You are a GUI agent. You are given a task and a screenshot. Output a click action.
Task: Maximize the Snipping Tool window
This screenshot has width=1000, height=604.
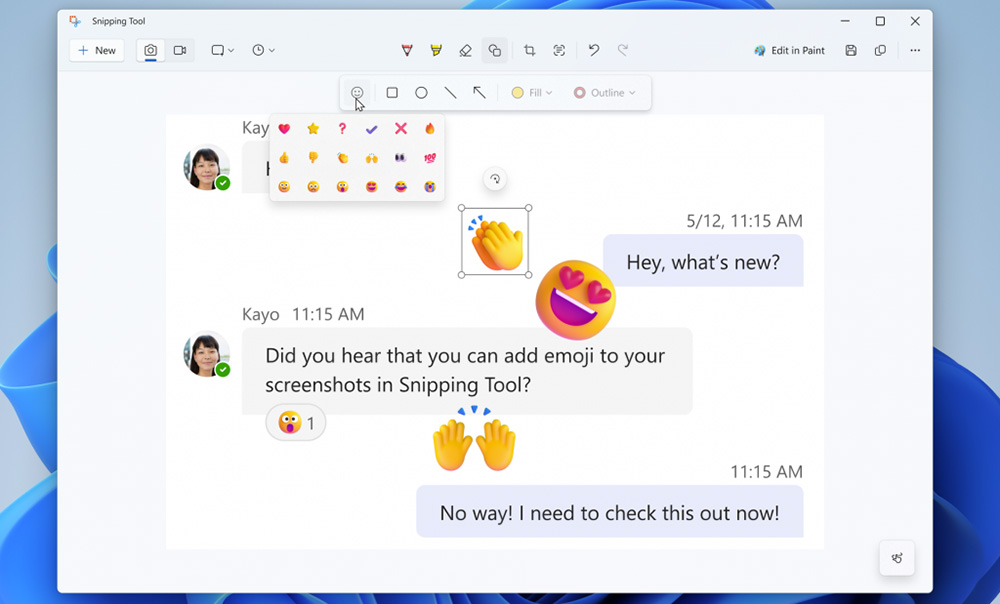[x=880, y=21]
